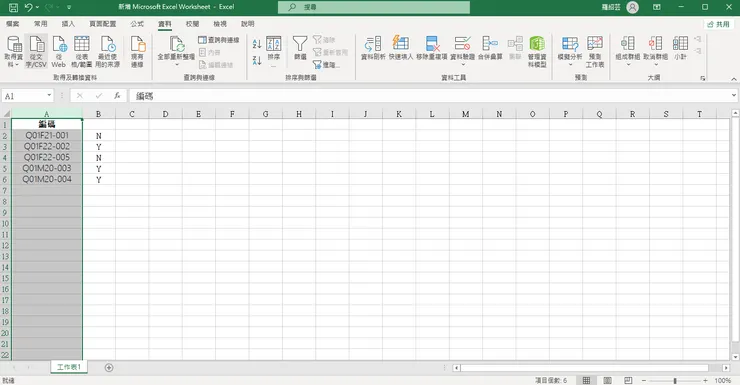Collapse the ribbon with the chevron
Screen dimensions: 740x385
tap(734, 79)
